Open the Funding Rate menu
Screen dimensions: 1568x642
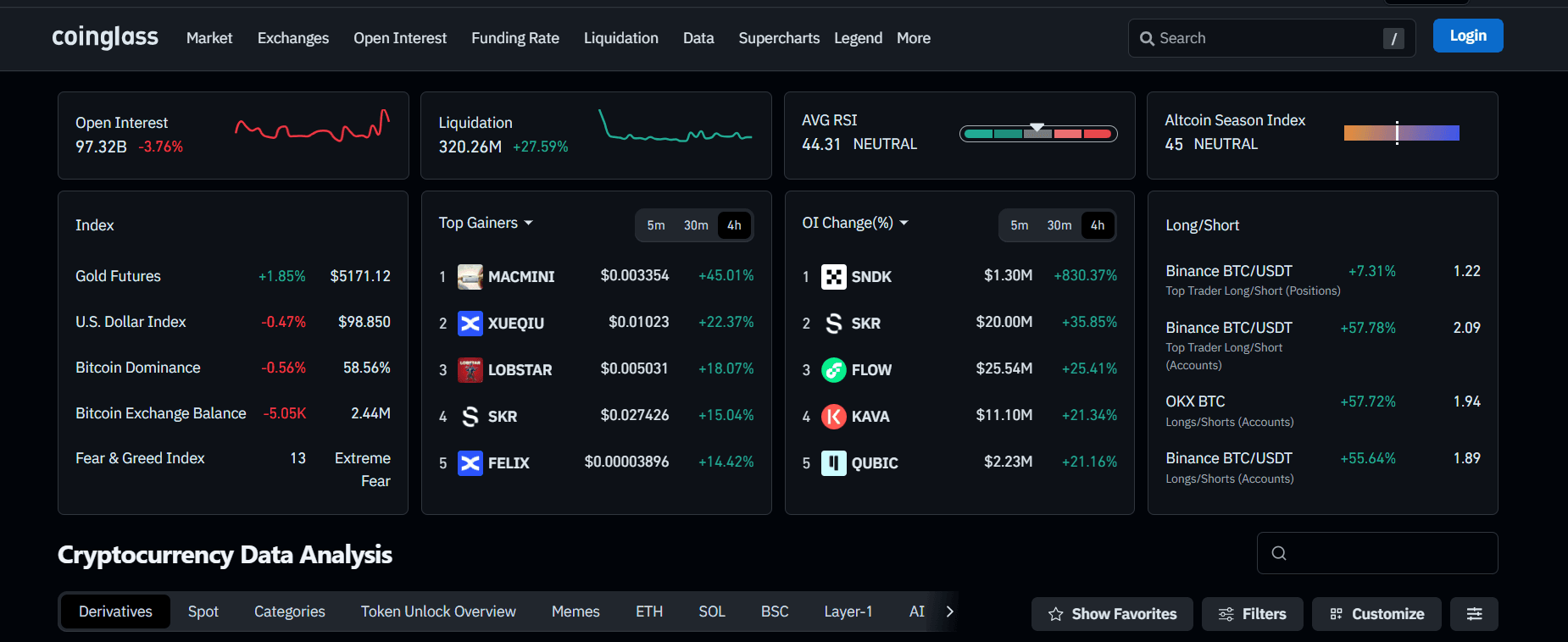(x=514, y=38)
